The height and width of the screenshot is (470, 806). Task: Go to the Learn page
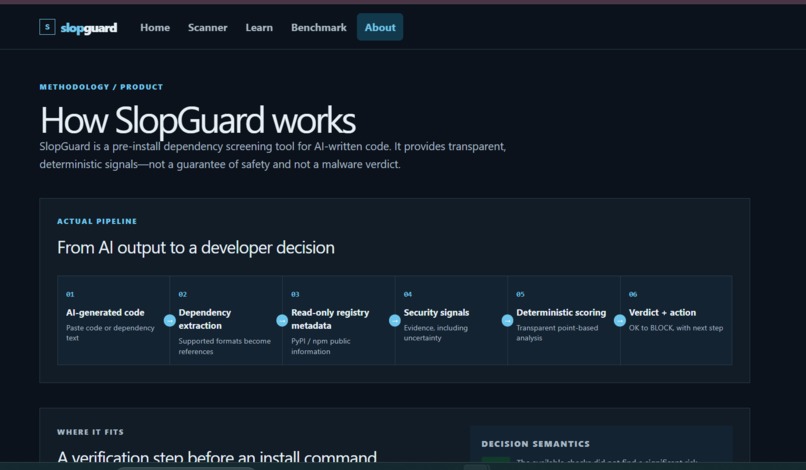[259, 27]
